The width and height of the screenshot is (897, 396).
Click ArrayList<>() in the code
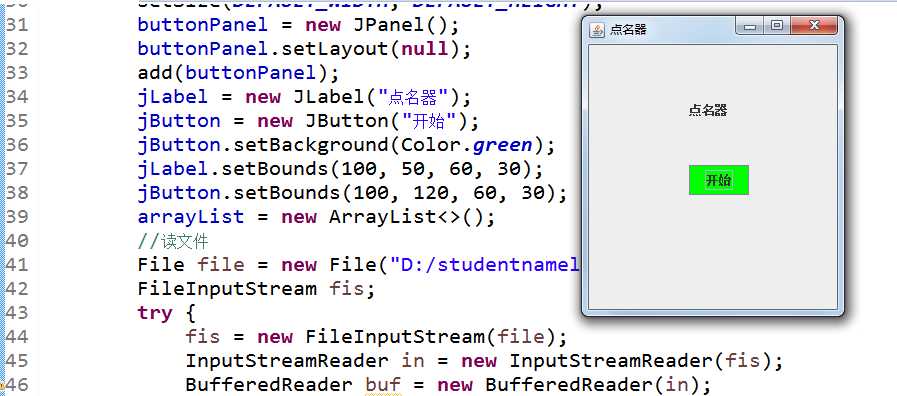coord(406,217)
